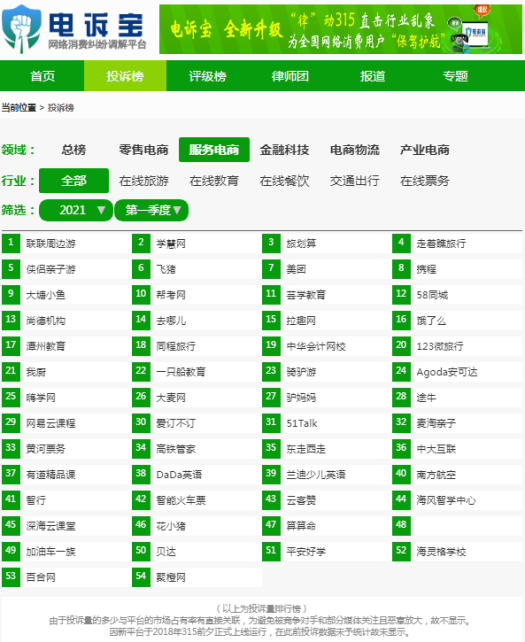The width and height of the screenshot is (525, 642).
Task: Open rank 46 entry 花小猪
Action: tap(171, 526)
